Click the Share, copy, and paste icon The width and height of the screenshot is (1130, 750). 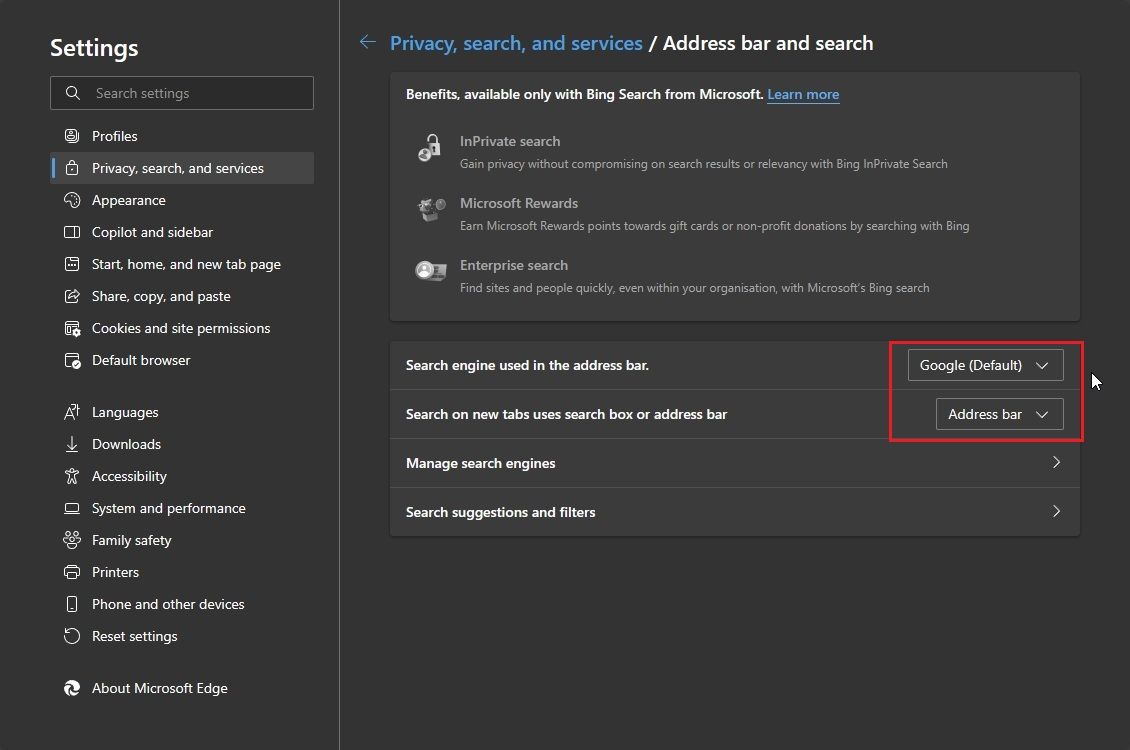pos(72,296)
